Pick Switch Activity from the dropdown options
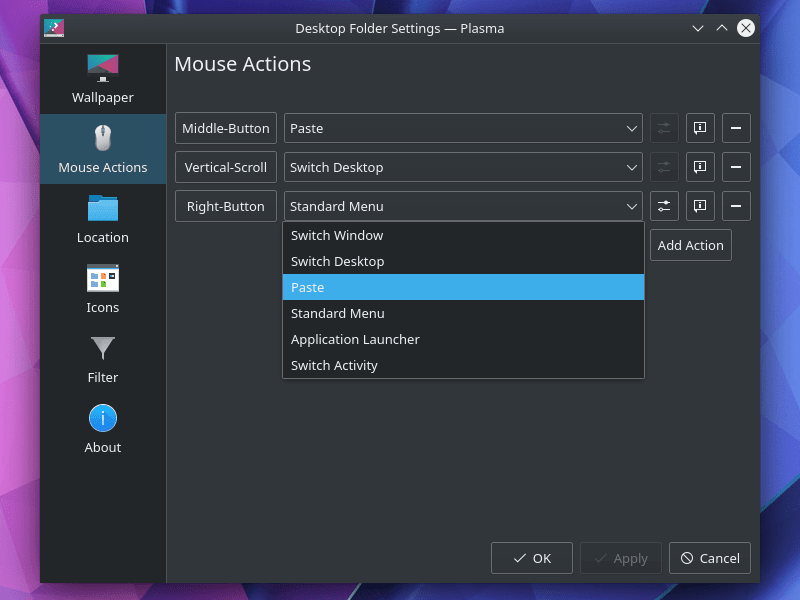Screen dimensions: 800x600 tap(463, 366)
